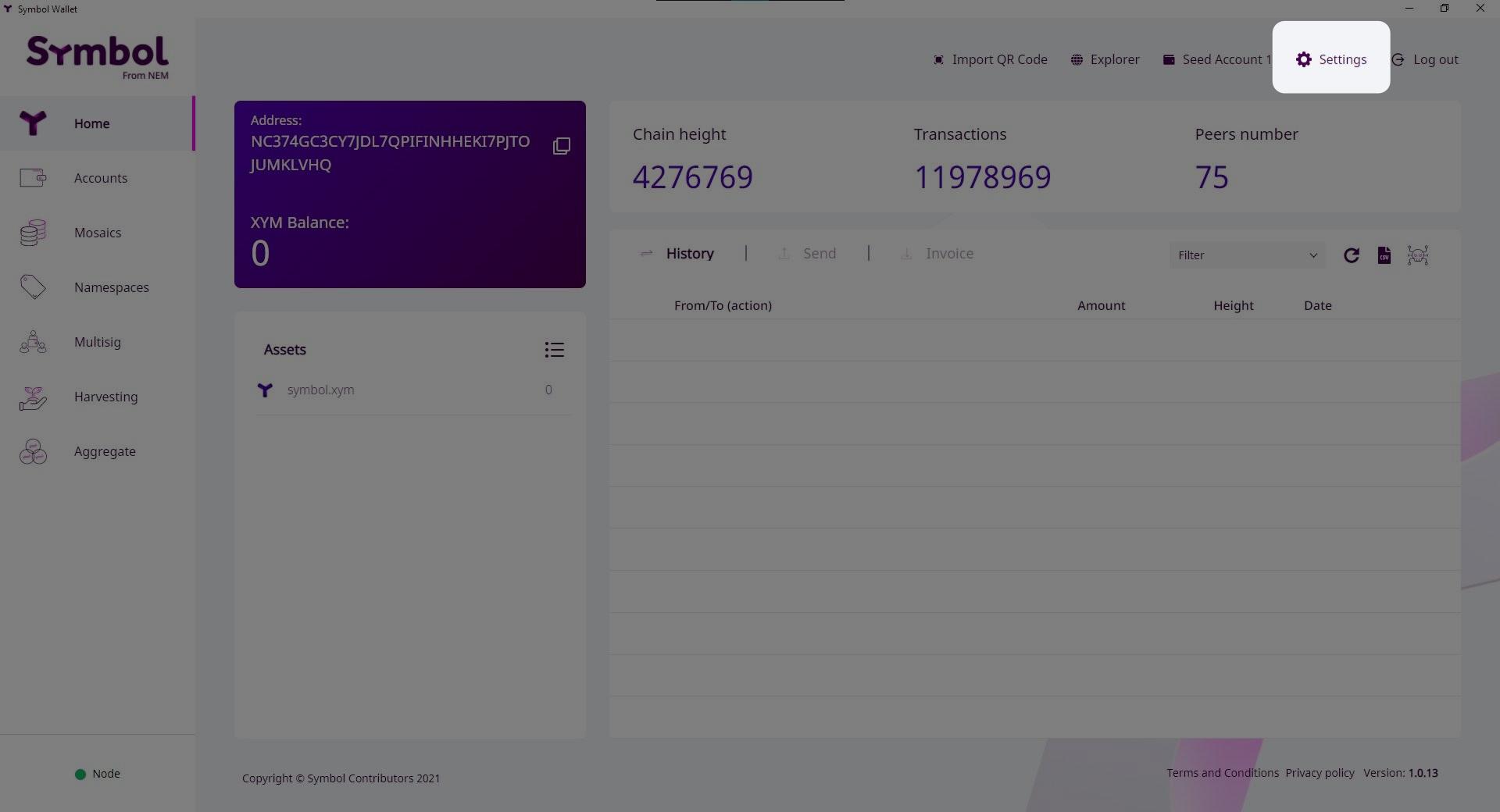The image size is (1500, 812).
Task: Click the Copyright Symbol Contributors 2021 text
Action: pos(341,778)
